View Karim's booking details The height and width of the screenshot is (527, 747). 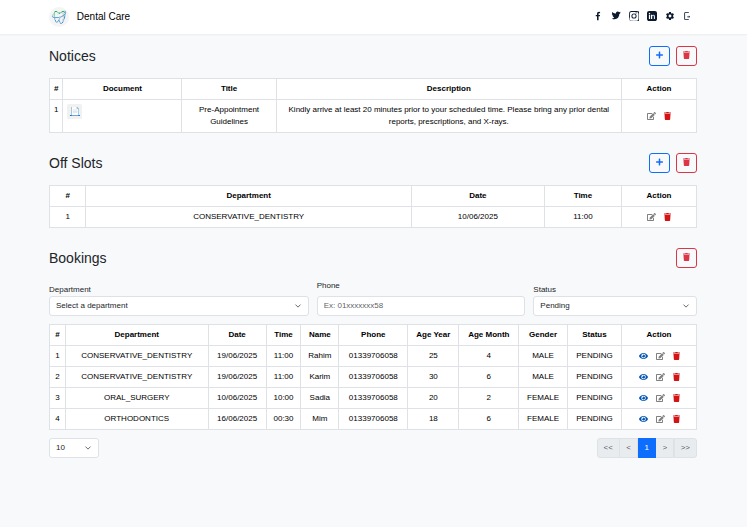[x=643, y=377]
